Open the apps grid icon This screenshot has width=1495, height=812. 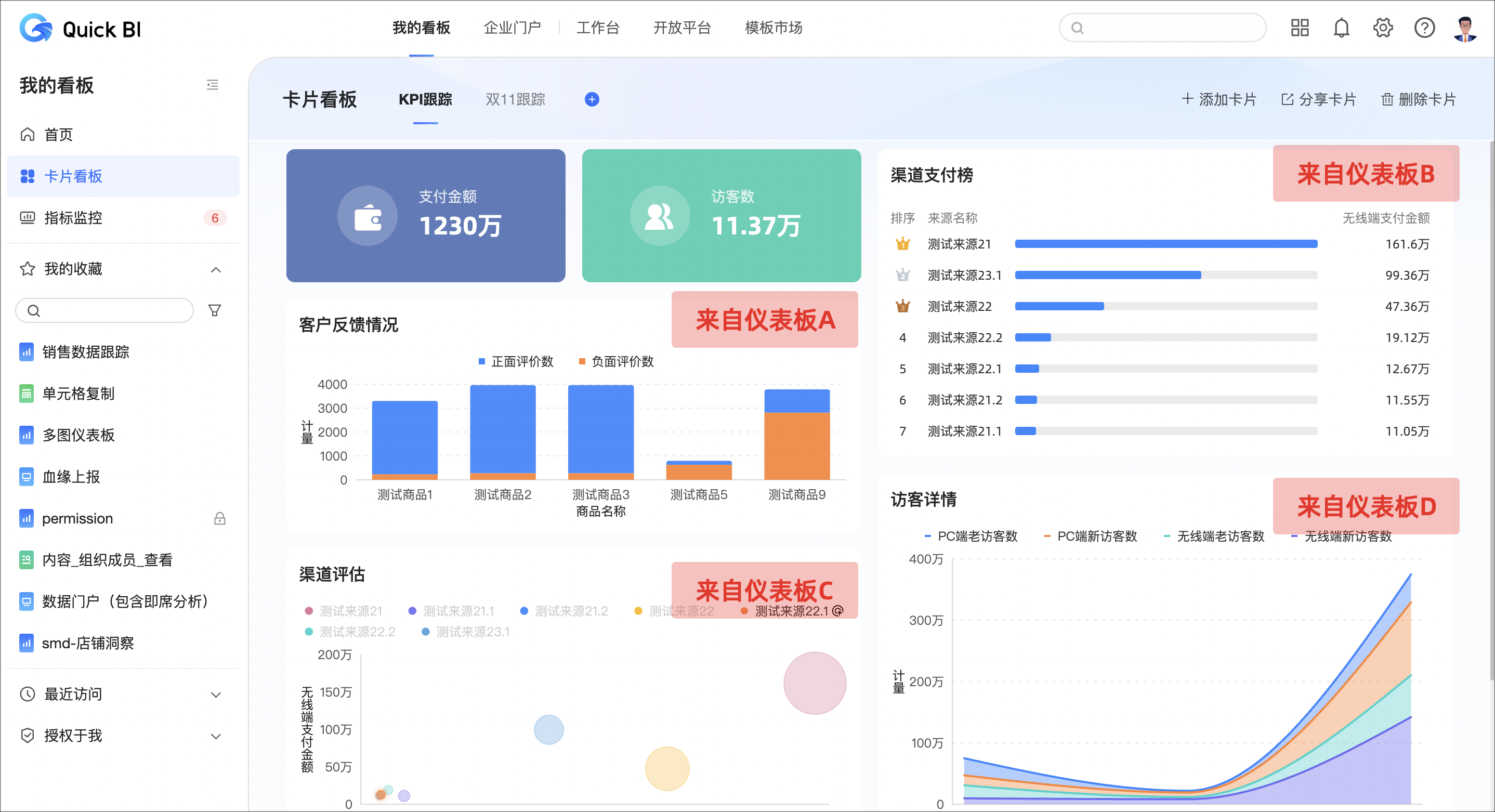click(1300, 27)
